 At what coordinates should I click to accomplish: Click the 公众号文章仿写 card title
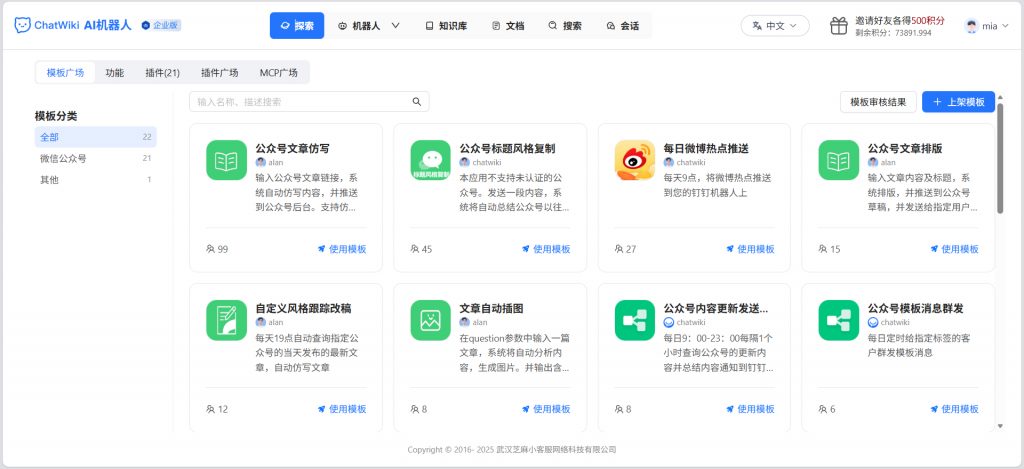coord(293,148)
